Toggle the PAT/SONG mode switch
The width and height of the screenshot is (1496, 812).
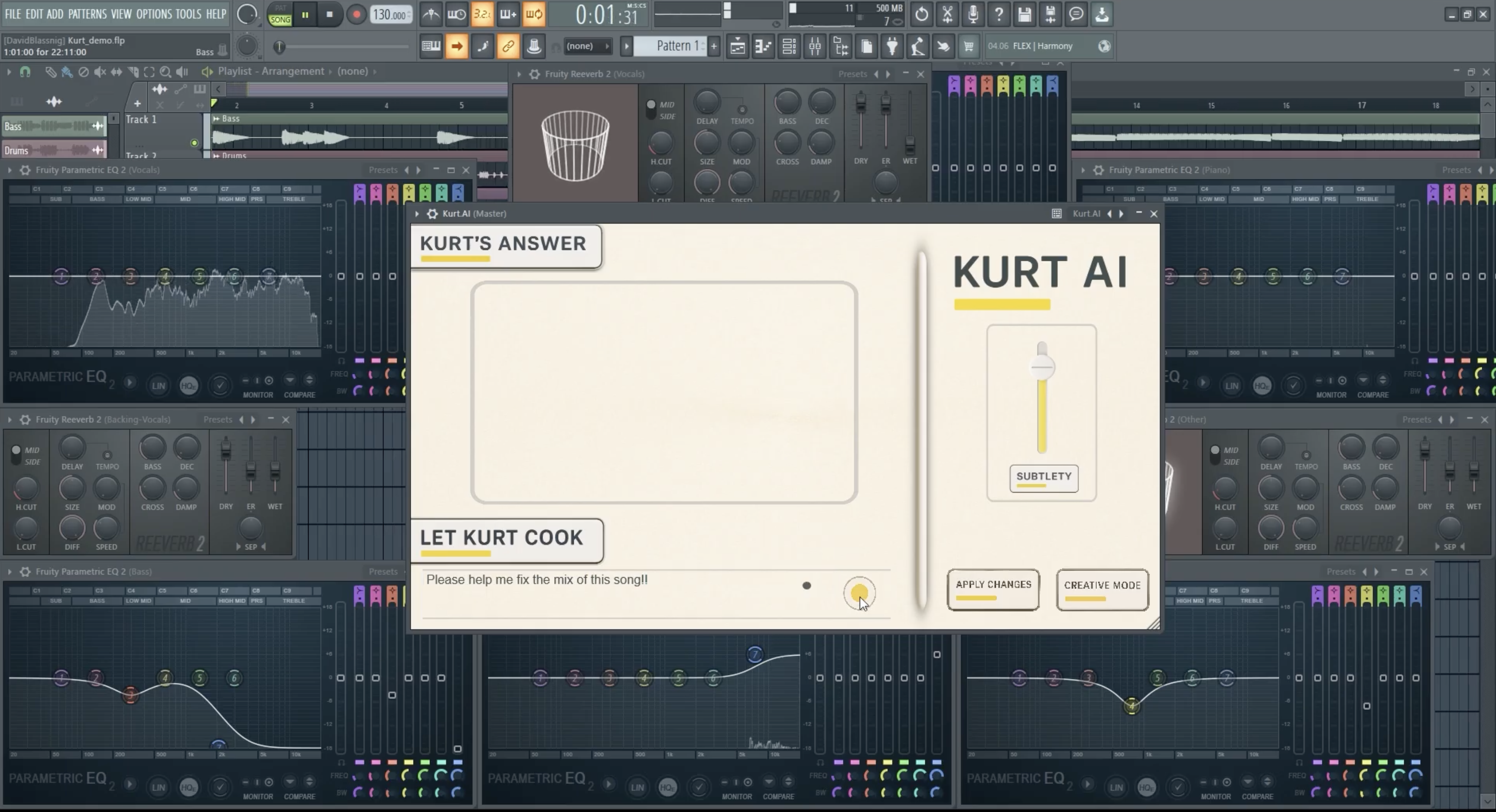(280, 15)
